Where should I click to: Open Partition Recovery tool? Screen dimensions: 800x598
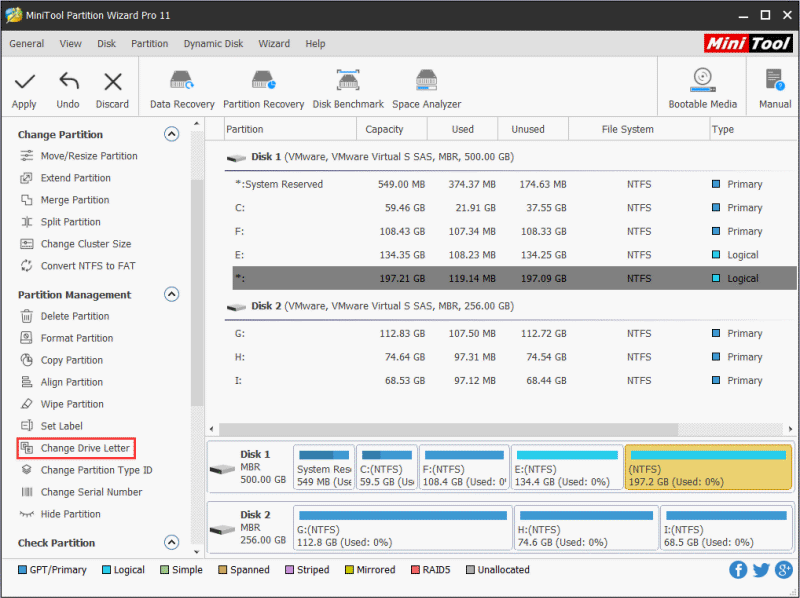[x=263, y=90]
